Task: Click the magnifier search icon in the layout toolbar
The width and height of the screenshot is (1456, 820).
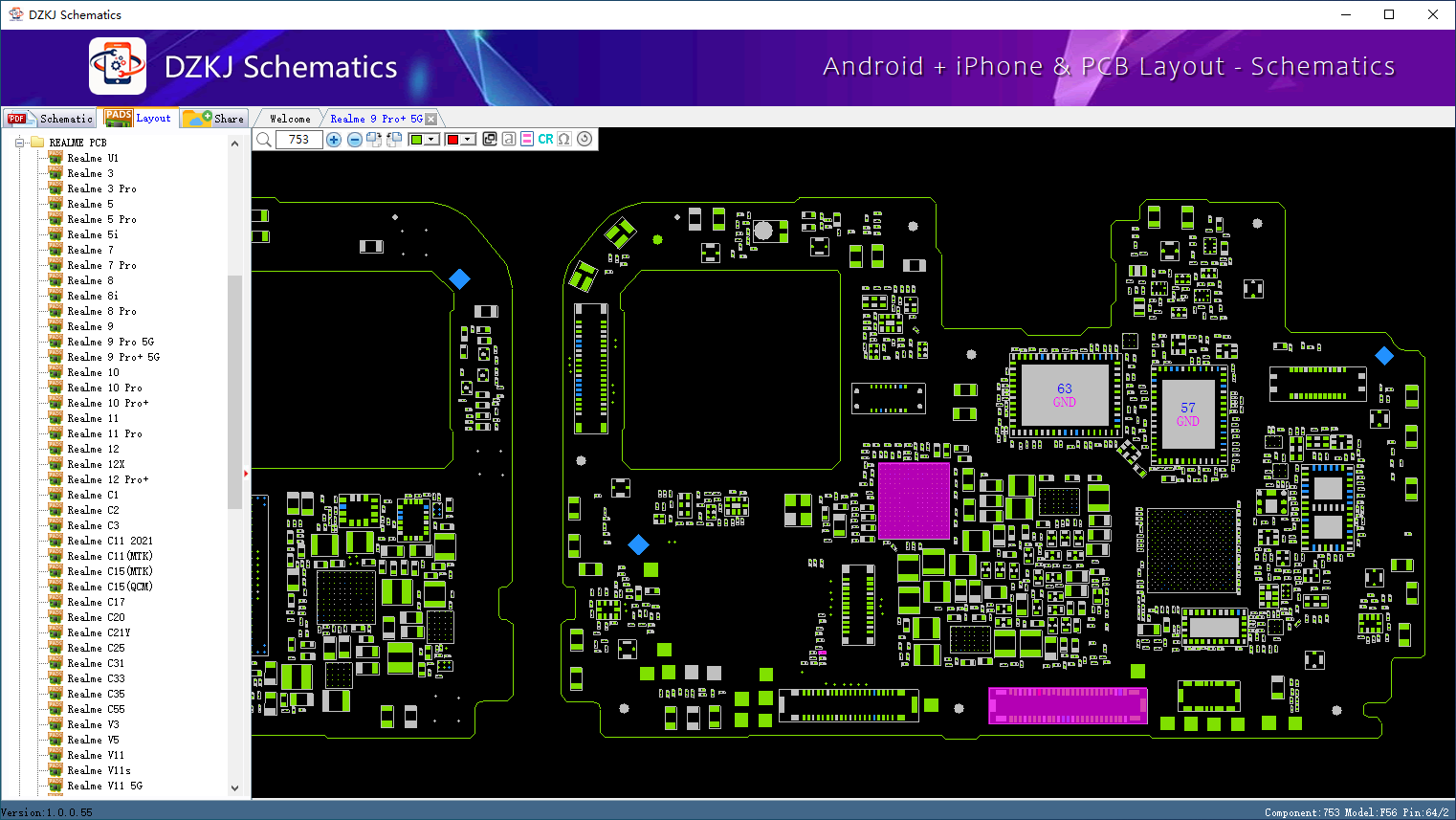Action: tap(264, 140)
